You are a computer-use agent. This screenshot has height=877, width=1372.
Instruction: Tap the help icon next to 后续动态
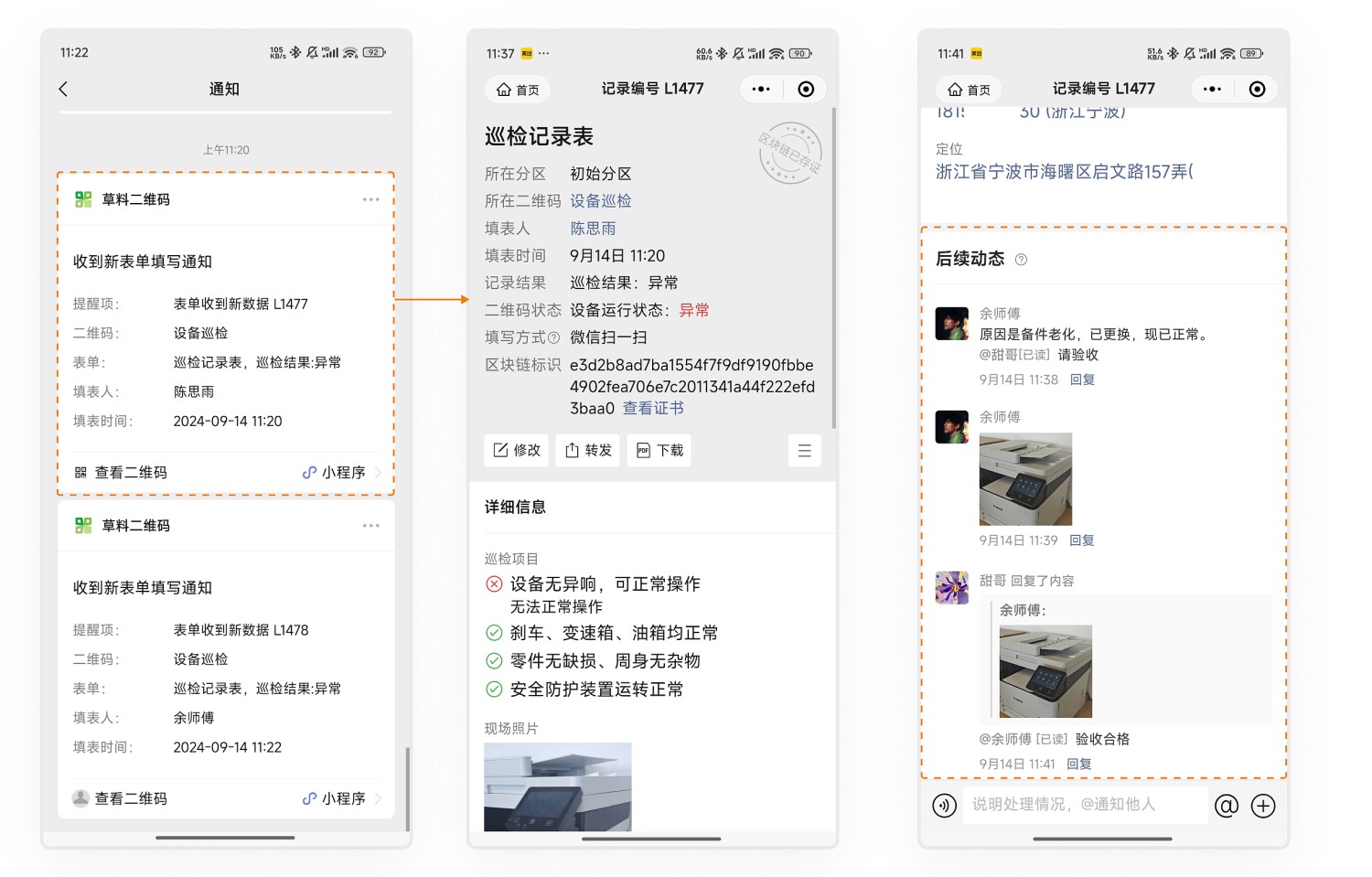point(1021,260)
